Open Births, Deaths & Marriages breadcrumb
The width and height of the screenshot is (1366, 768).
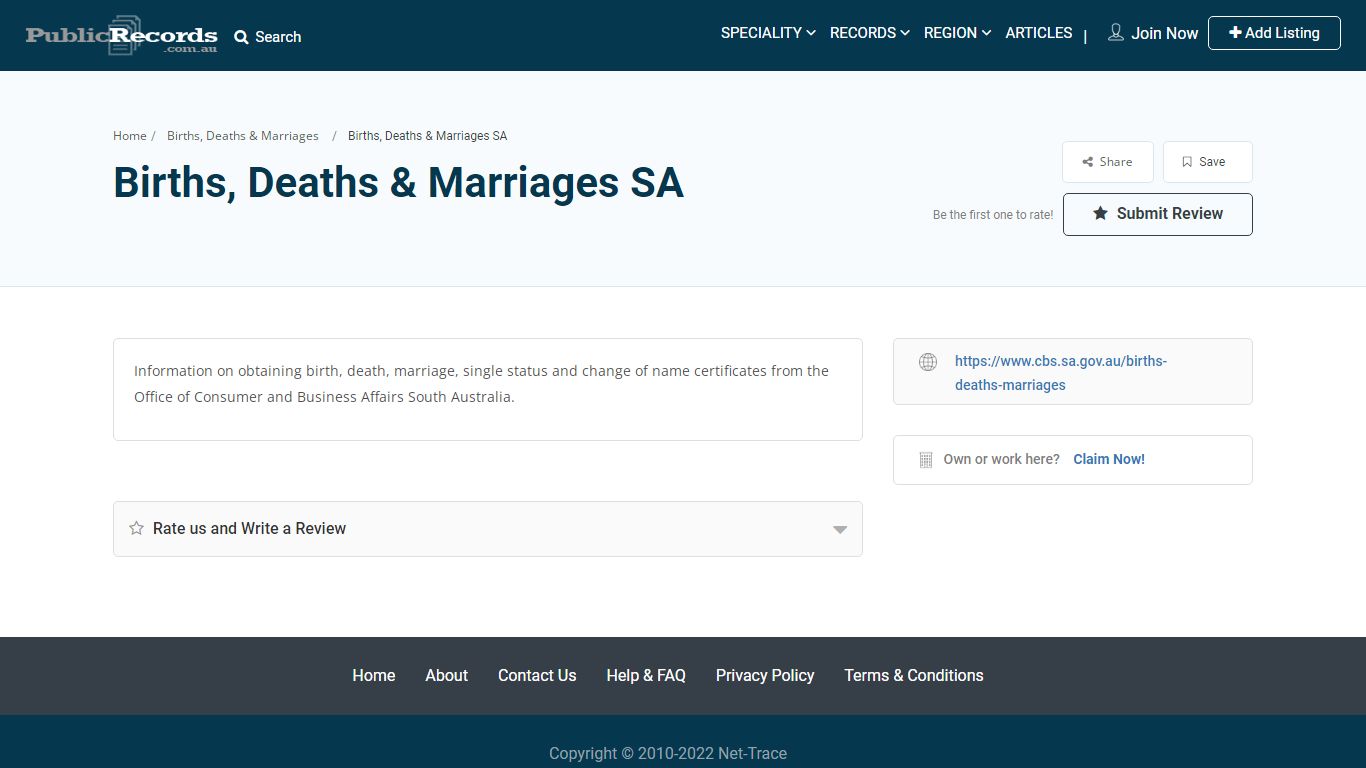[x=243, y=136]
